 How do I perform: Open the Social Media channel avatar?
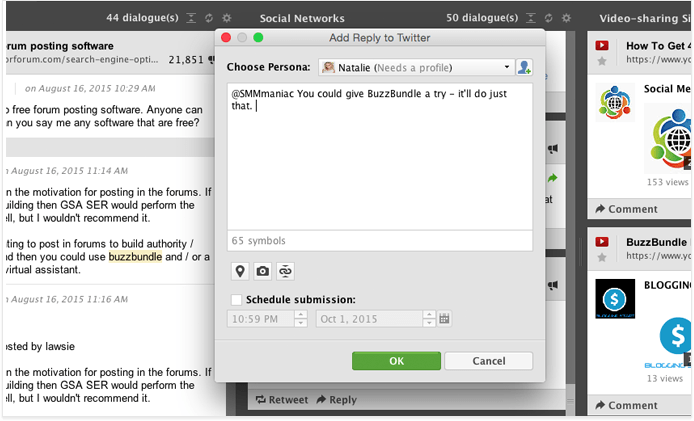pos(615,103)
